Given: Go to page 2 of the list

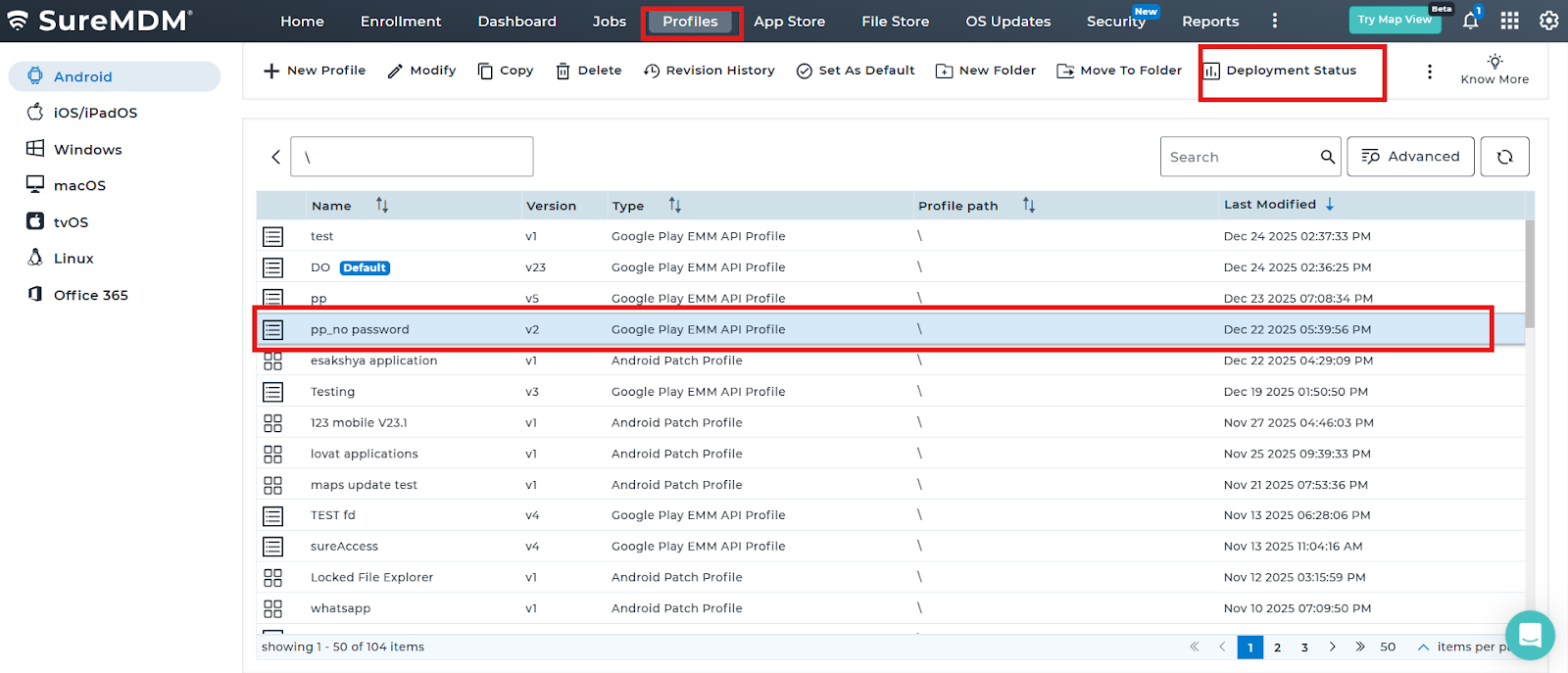Looking at the screenshot, I should tap(1277, 647).
